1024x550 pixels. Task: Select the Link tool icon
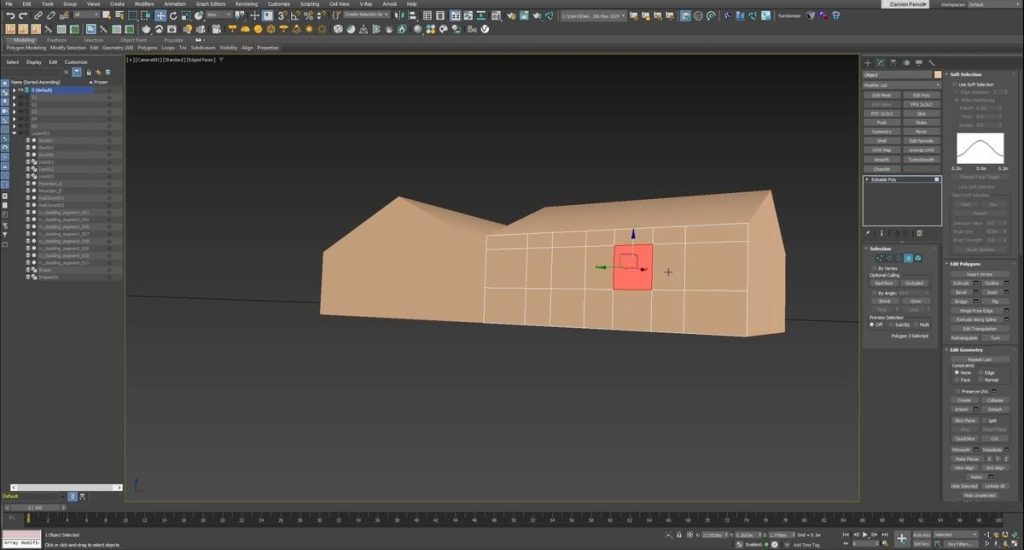pos(39,16)
